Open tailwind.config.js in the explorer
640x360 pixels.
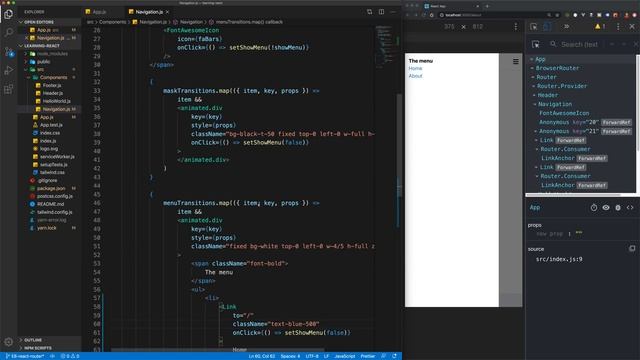[x=54, y=212]
